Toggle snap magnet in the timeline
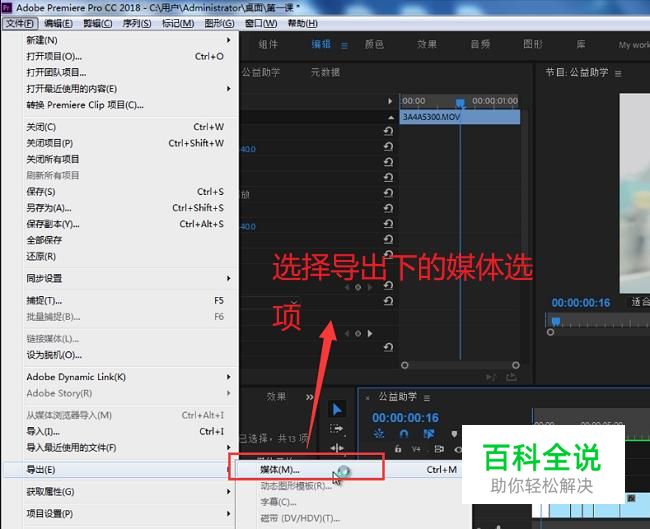 point(404,434)
